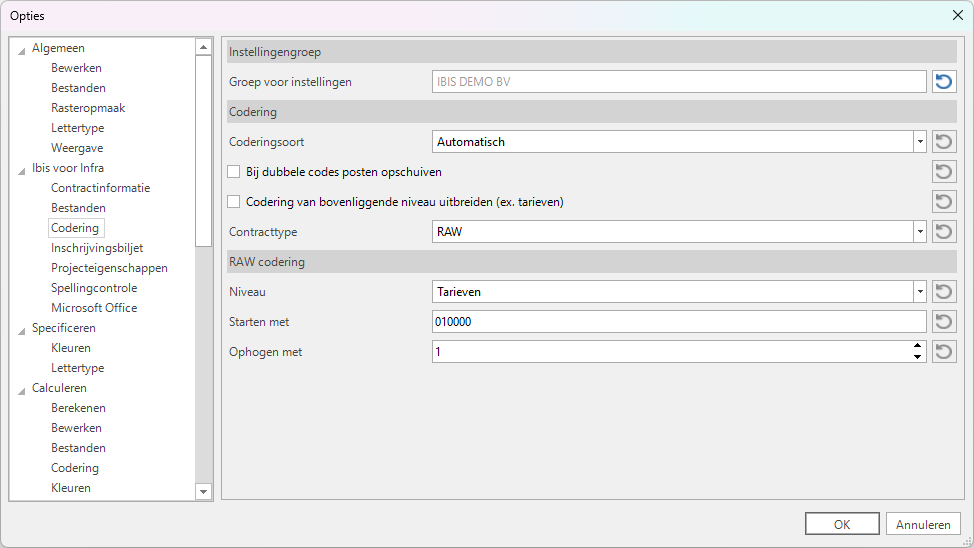Reset the Contracttype setting
Screen dimensions: 974x548
944,232
